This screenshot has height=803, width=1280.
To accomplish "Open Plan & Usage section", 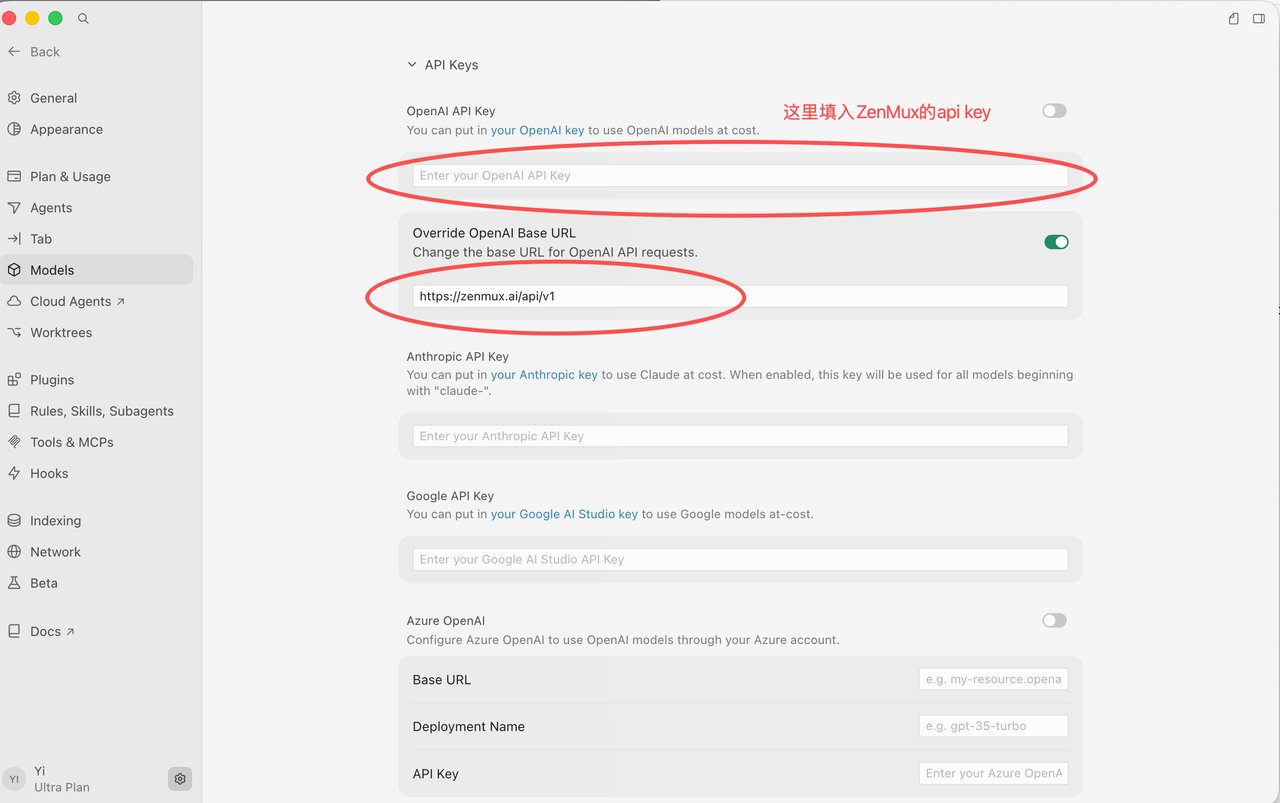I will click(x=70, y=176).
